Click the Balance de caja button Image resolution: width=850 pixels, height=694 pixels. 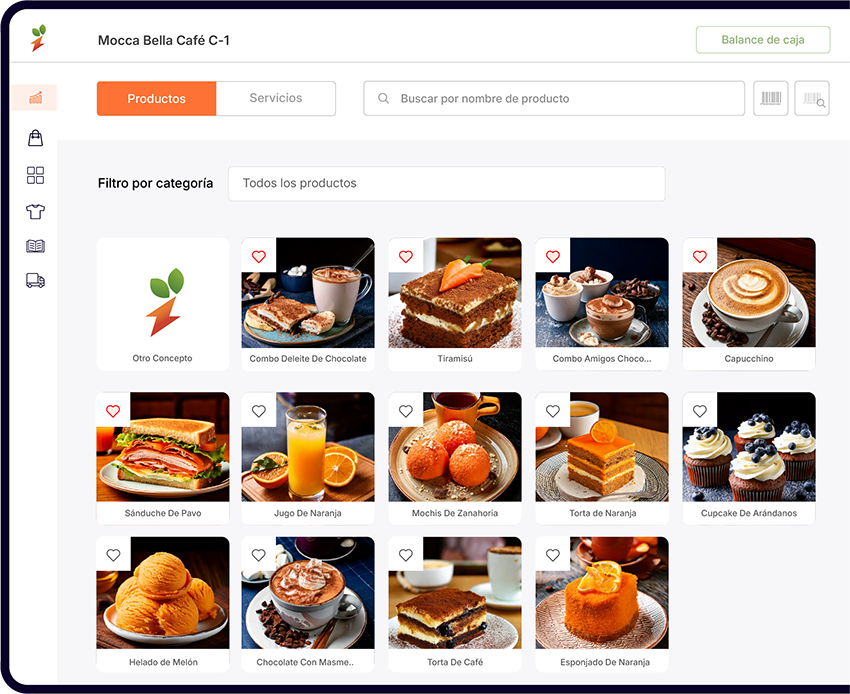pyautogui.click(x=763, y=40)
